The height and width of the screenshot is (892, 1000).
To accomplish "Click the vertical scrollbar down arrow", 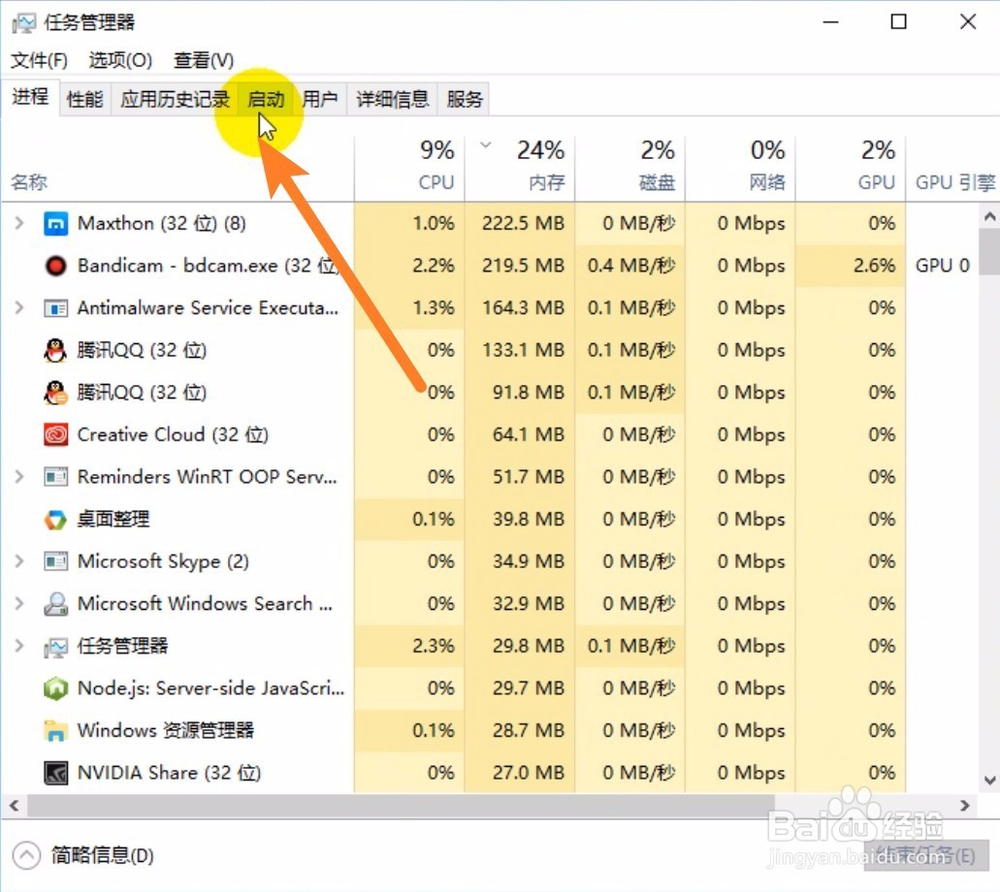I will click(989, 780).
